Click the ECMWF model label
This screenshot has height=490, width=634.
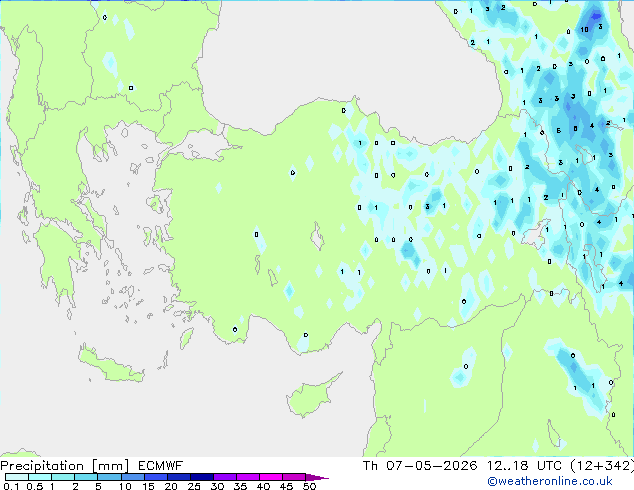[161, 466]
